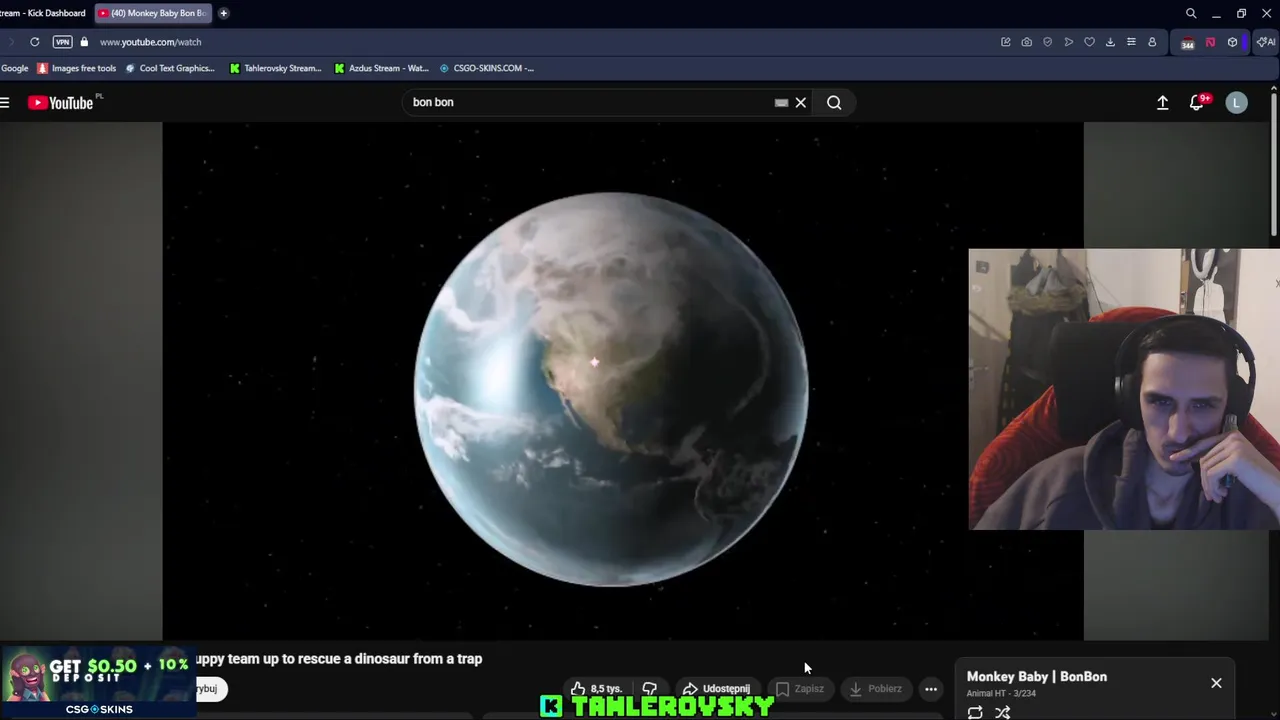Open Tahlerovsky Stream bookmark

point(276,68)
